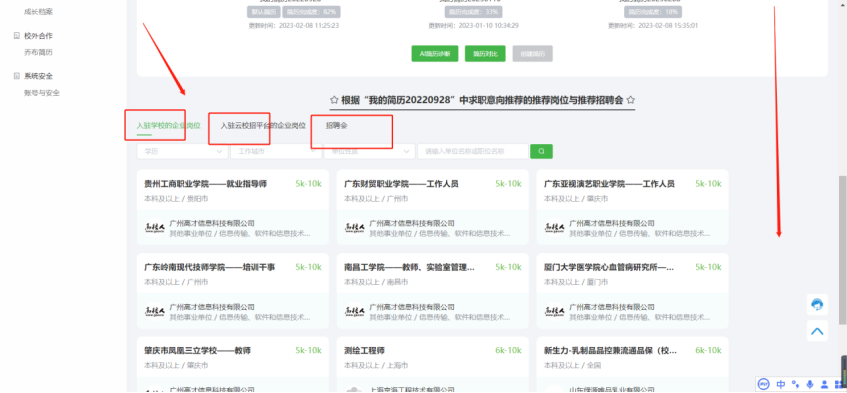
Task: Click the green search magnifier button
Action: click(x=541, y=151)
